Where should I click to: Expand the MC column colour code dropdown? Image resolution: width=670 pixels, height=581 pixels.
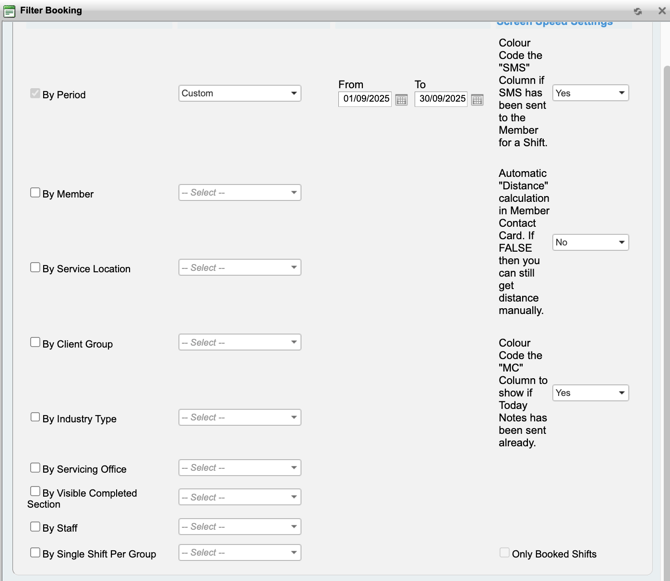590,393
